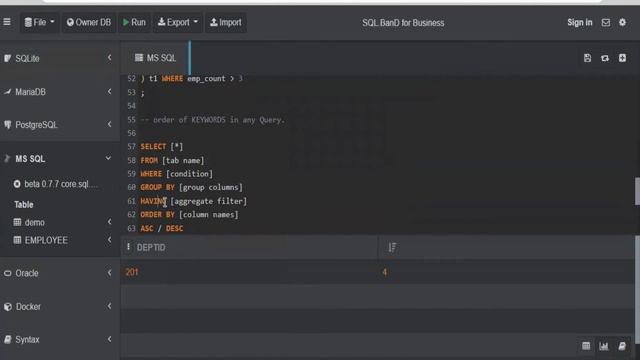Click the MariaDB icon in sidebar
Viewport: 640px width, 360px height.
(7, 92)
